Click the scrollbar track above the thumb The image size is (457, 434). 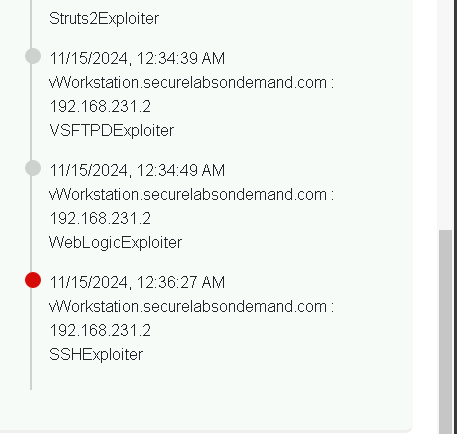446,115
